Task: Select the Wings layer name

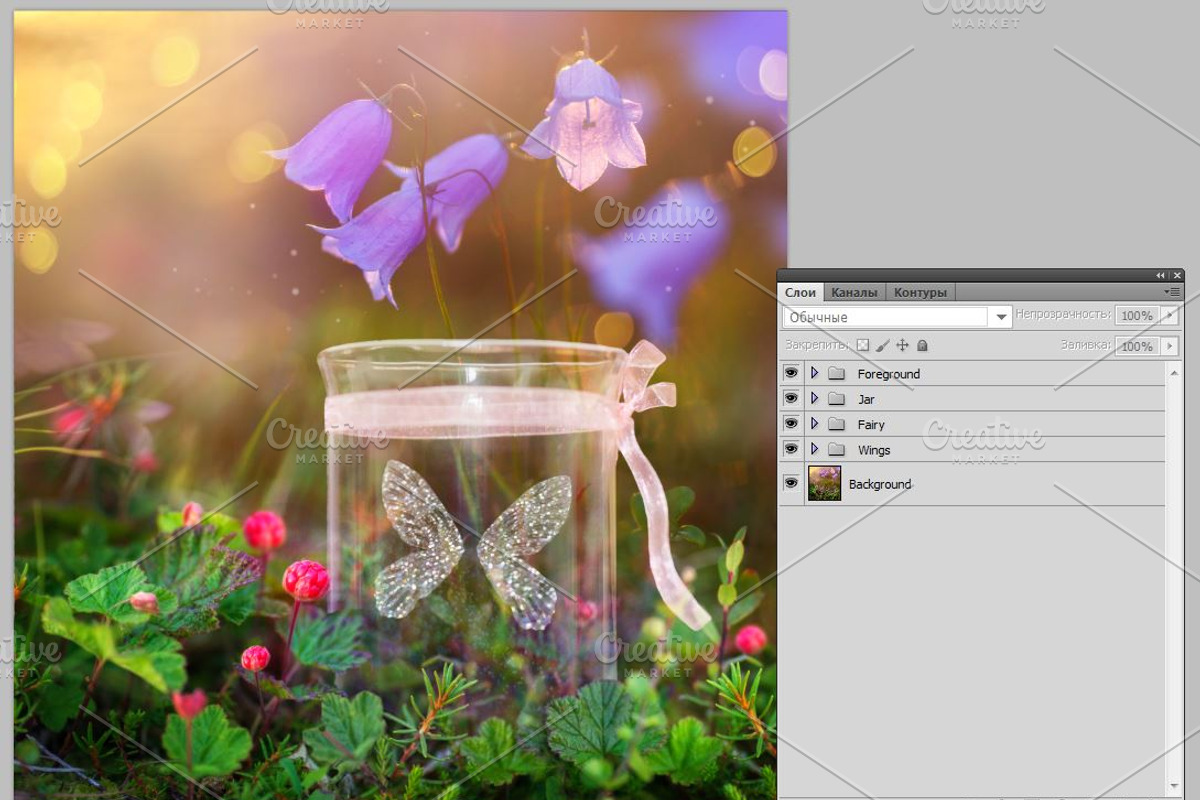Action: (x=874, y=450)
